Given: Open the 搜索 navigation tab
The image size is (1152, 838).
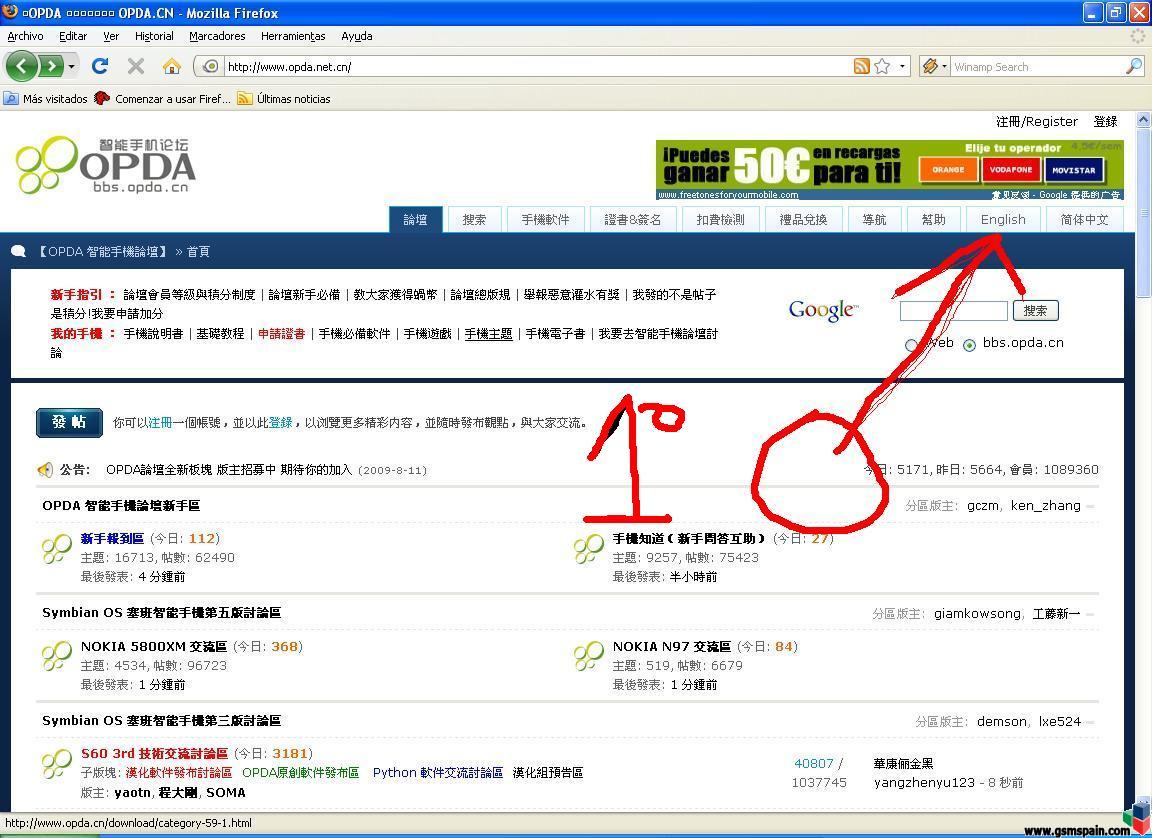Looking at the screenshot, I should point(475,220).
